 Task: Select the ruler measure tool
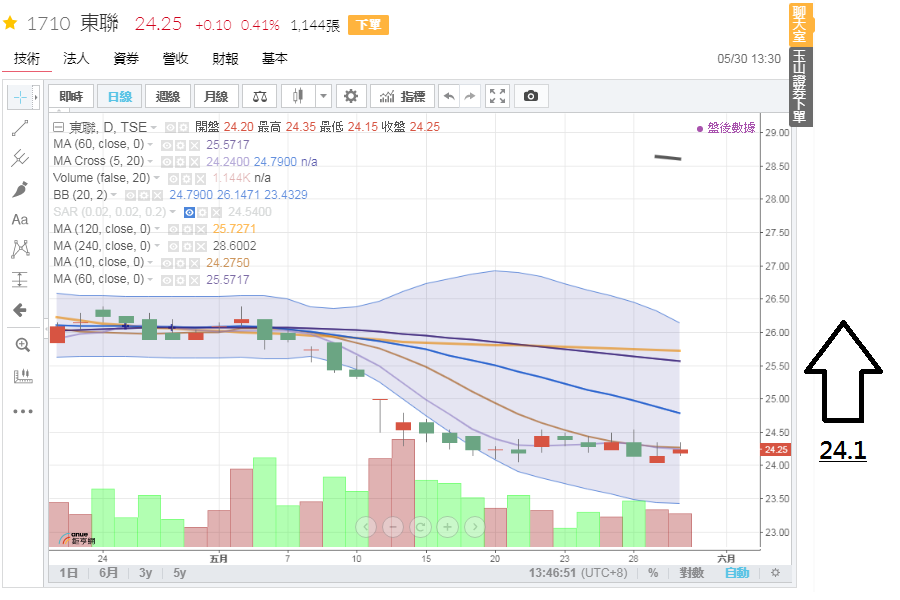pyautogui.click(x=22, y=377)
